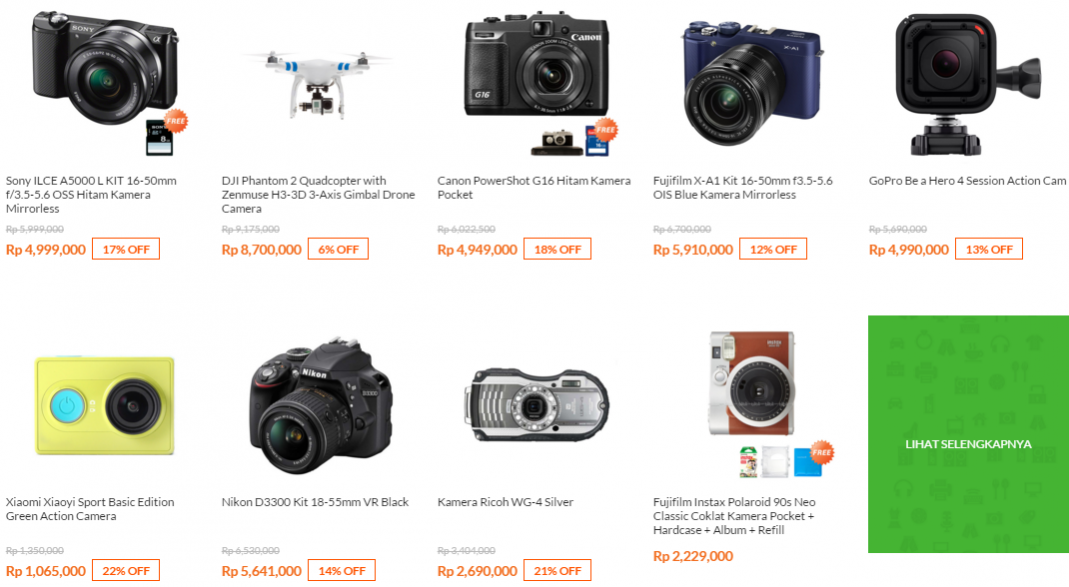Image resolution: width=1069 pixels, height=587 pixels.
Task: Click the 22% OFF badge on Xiaomi
Action: [x=126, y=571]
